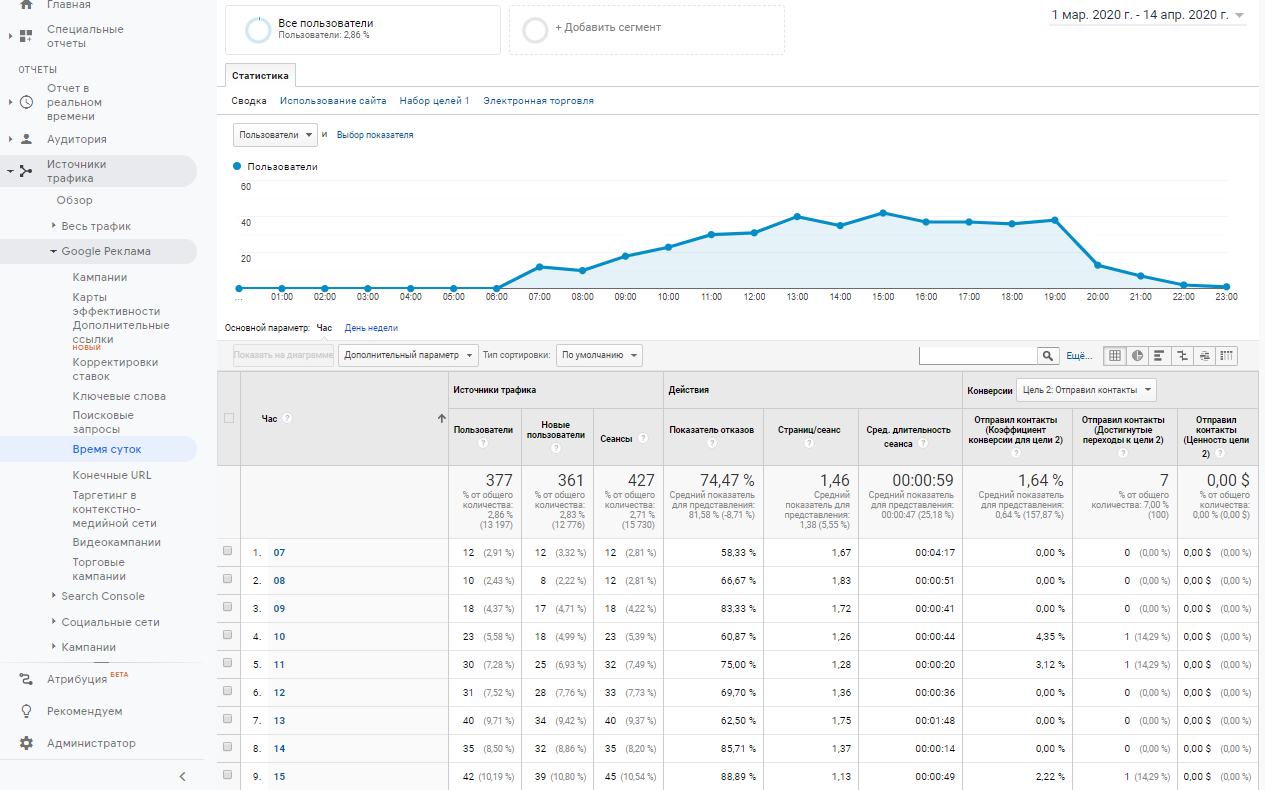Open Ключевые слова report in sidebar

point(119,396)
